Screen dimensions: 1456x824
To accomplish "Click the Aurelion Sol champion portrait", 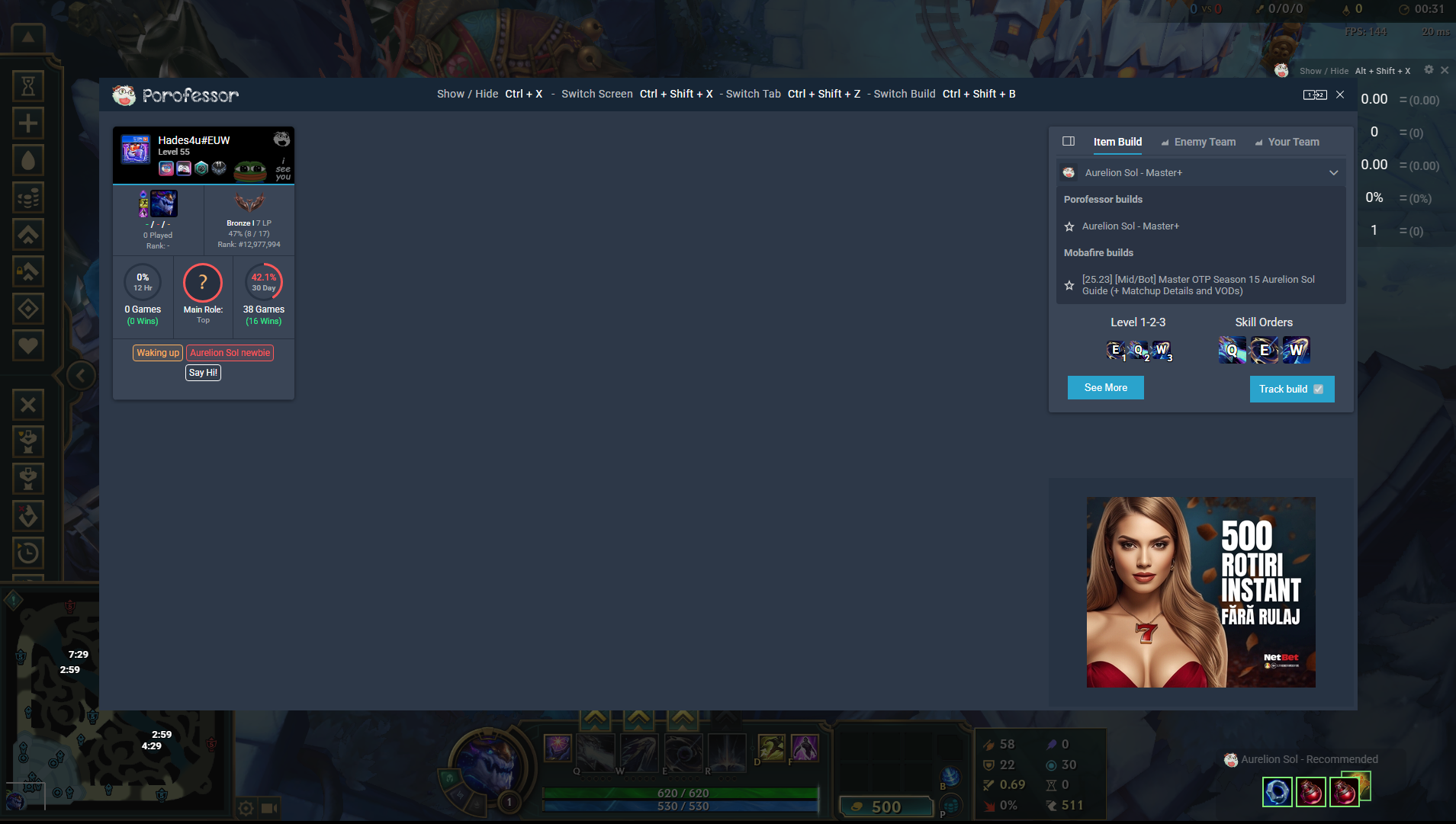I will tap(487, 768).
